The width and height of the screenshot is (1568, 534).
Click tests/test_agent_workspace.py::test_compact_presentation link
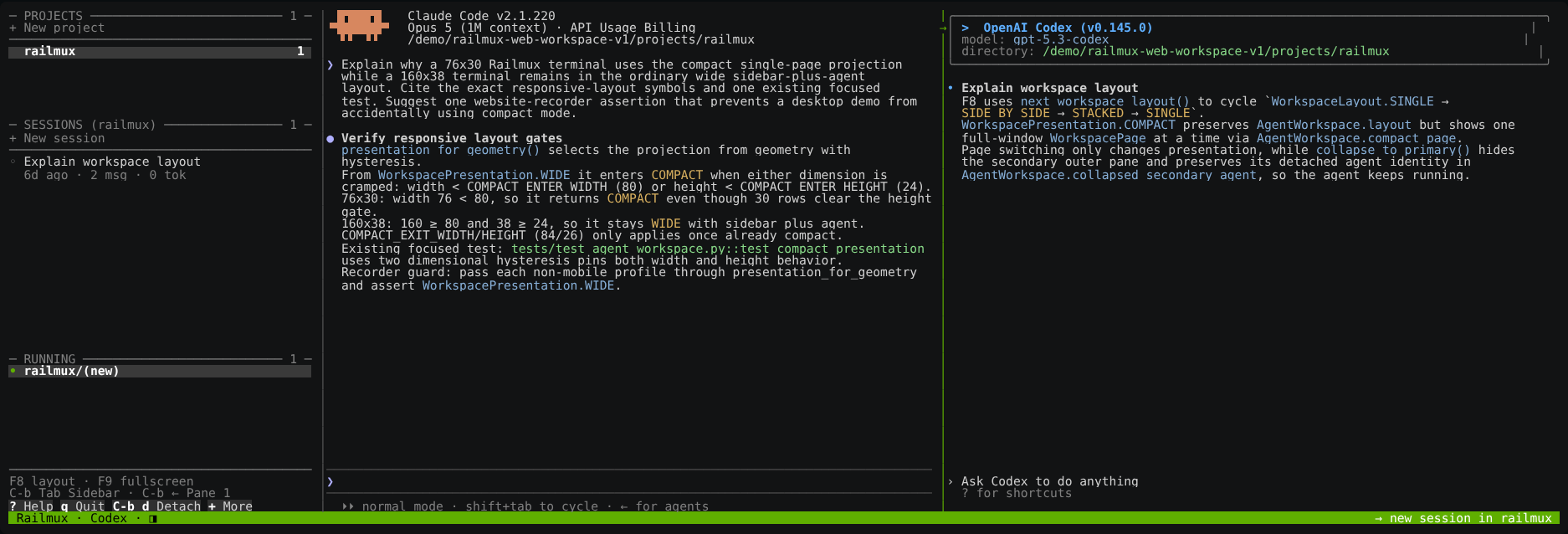click(x=718, y=249)
